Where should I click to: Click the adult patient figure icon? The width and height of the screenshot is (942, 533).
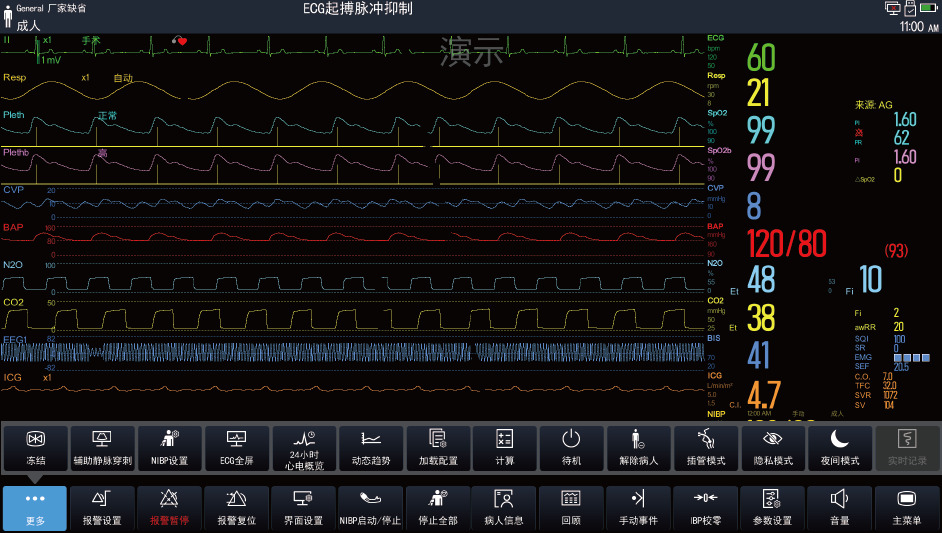(8, 16)
